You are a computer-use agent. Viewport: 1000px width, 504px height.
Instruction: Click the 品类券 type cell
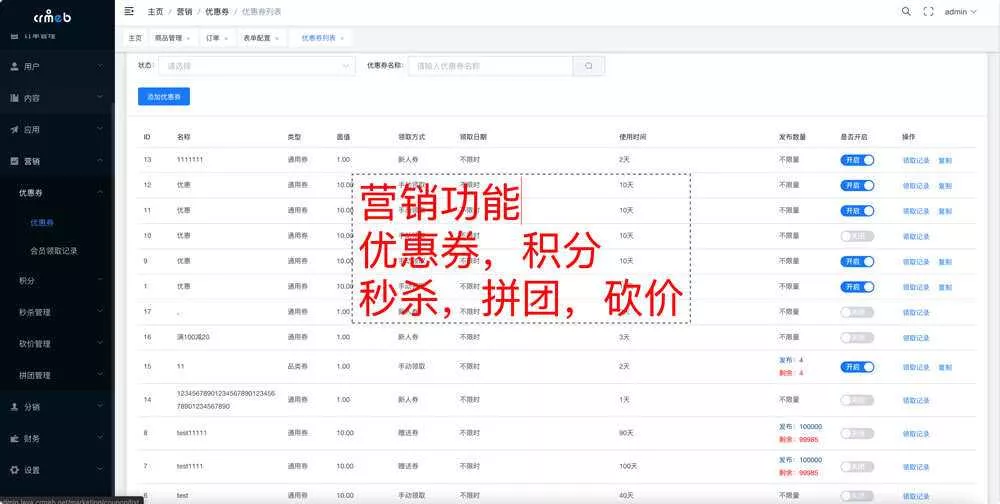tap(297, 367)
